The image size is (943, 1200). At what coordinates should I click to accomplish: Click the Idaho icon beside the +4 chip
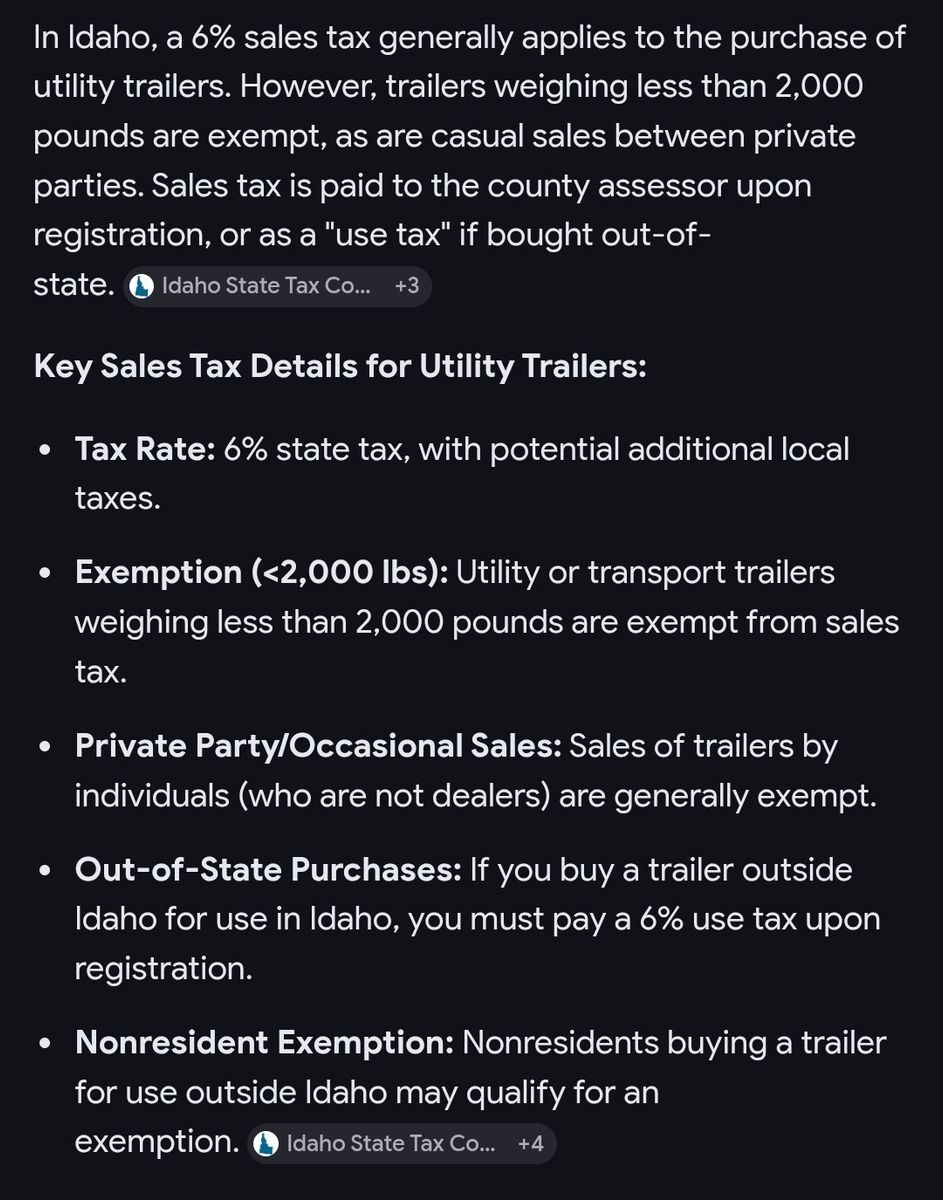[x=266, y=1143]
